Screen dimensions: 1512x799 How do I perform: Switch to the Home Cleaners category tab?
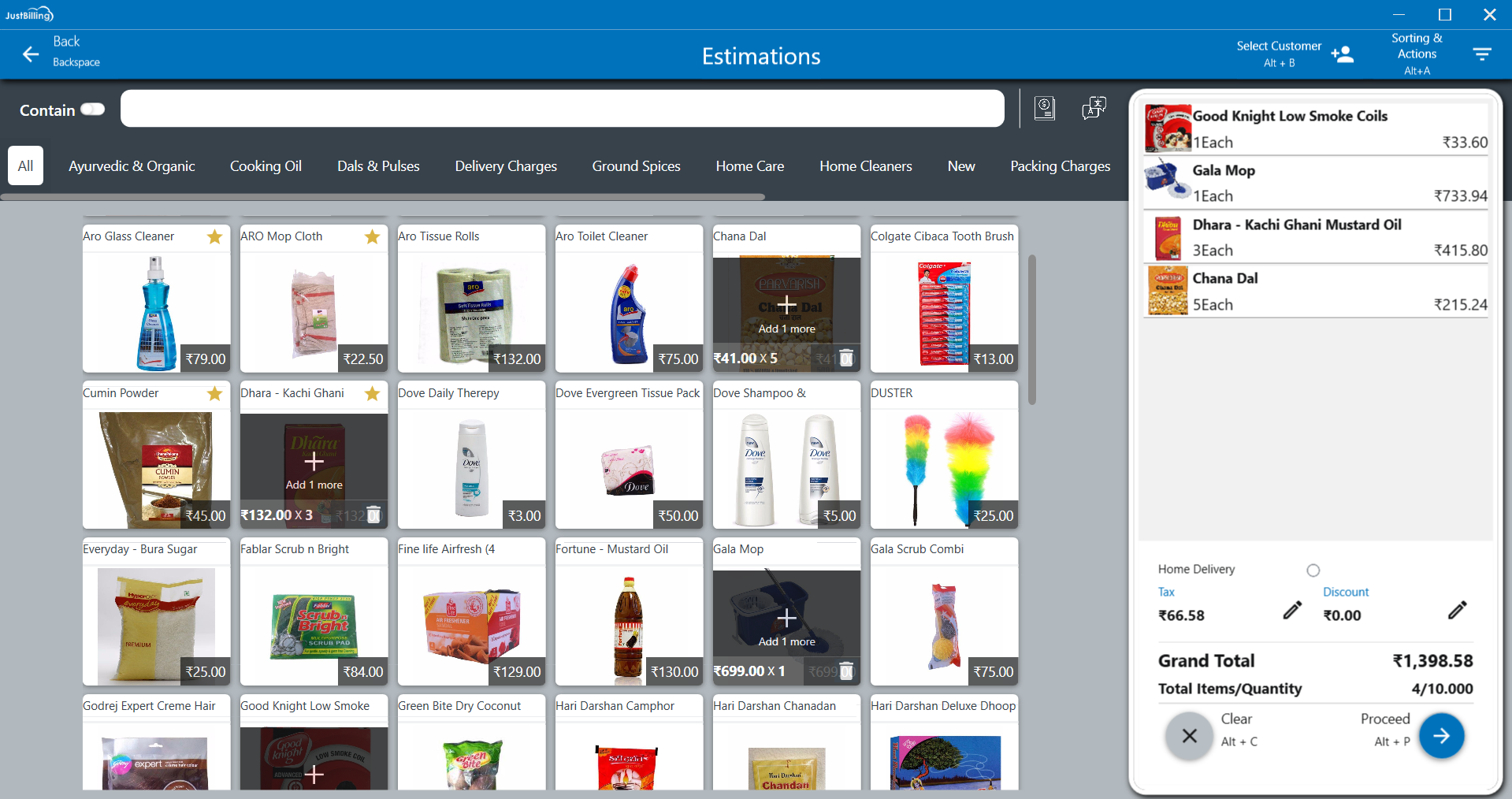(x=865, y=166)
